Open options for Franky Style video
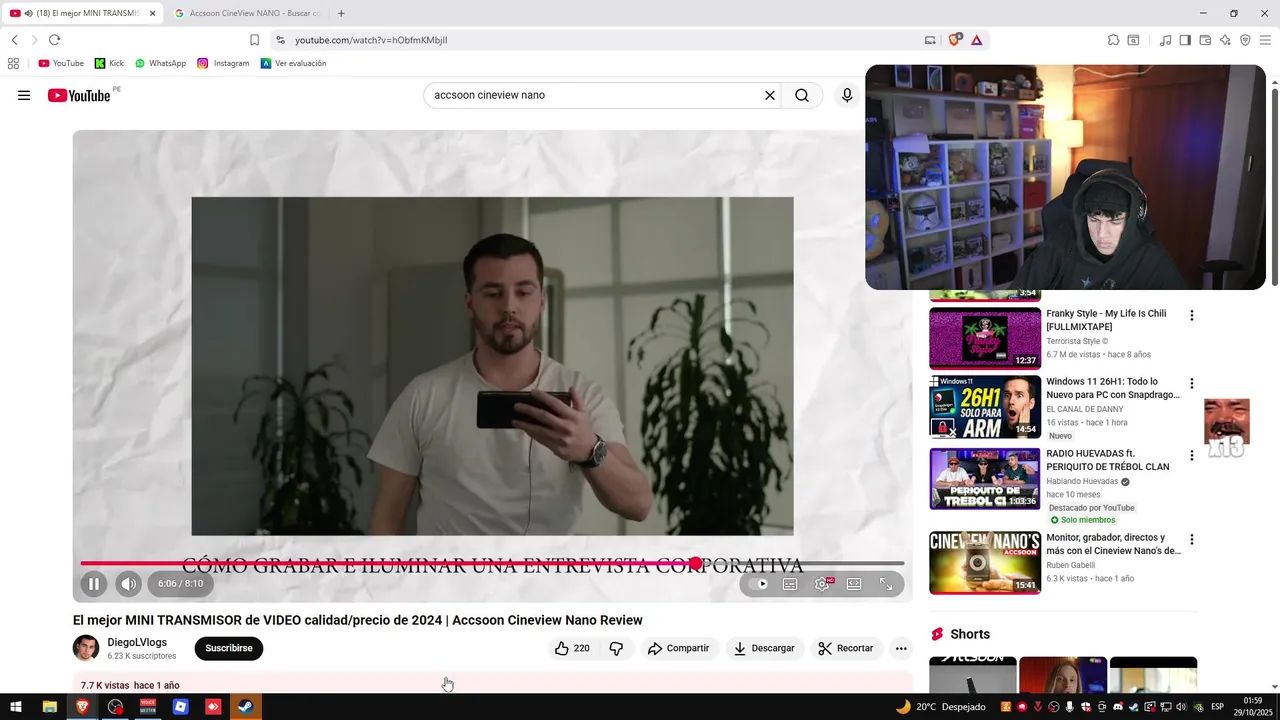This screenshot has width=1280, height=720. (x=1191, y=315)
